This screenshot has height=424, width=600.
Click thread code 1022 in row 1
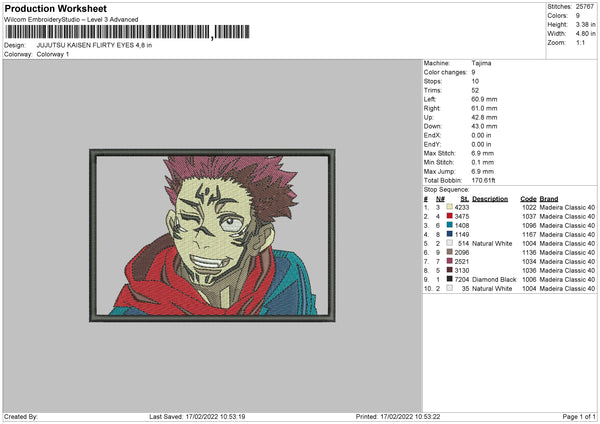[529, 207]
